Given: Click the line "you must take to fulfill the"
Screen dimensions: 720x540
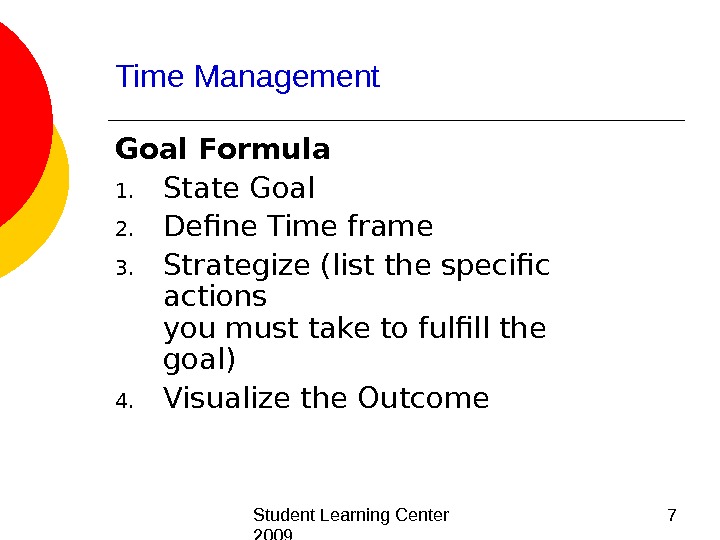Looking at the screenshot, I should 354,328.
